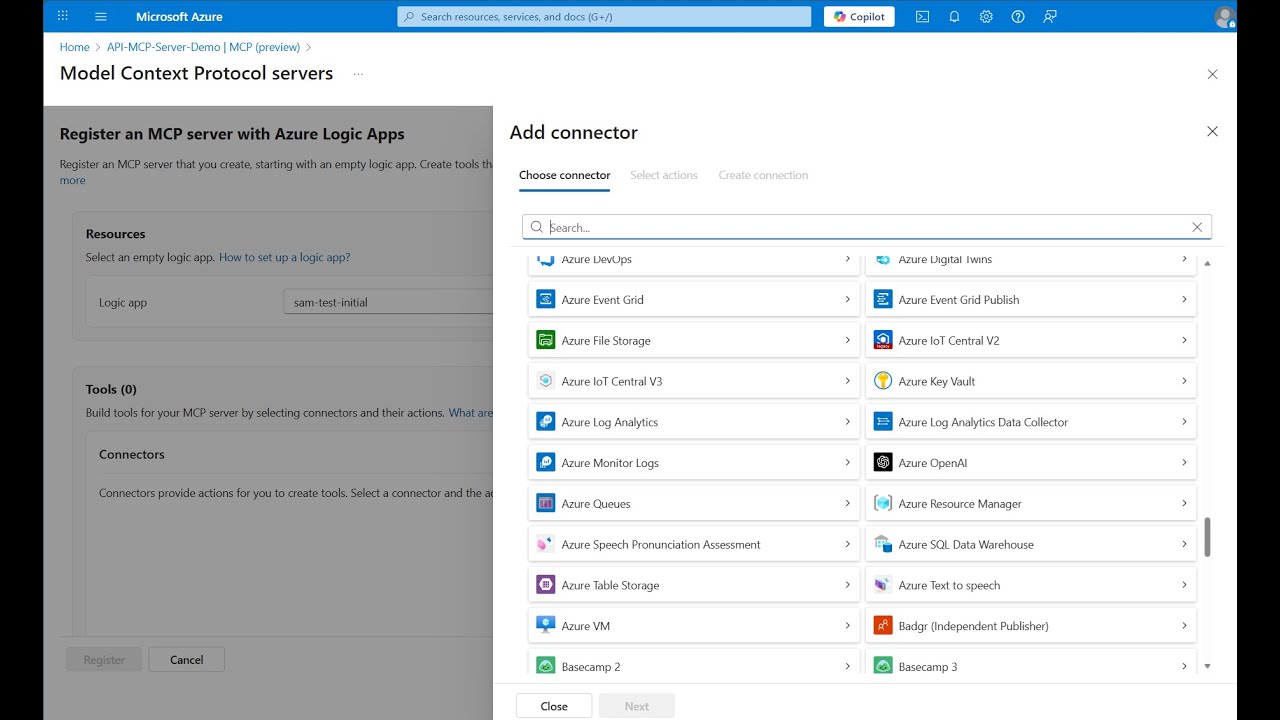Open the notifications bell
Viewport: 1280px width, 720px height.
click(954, 16)
